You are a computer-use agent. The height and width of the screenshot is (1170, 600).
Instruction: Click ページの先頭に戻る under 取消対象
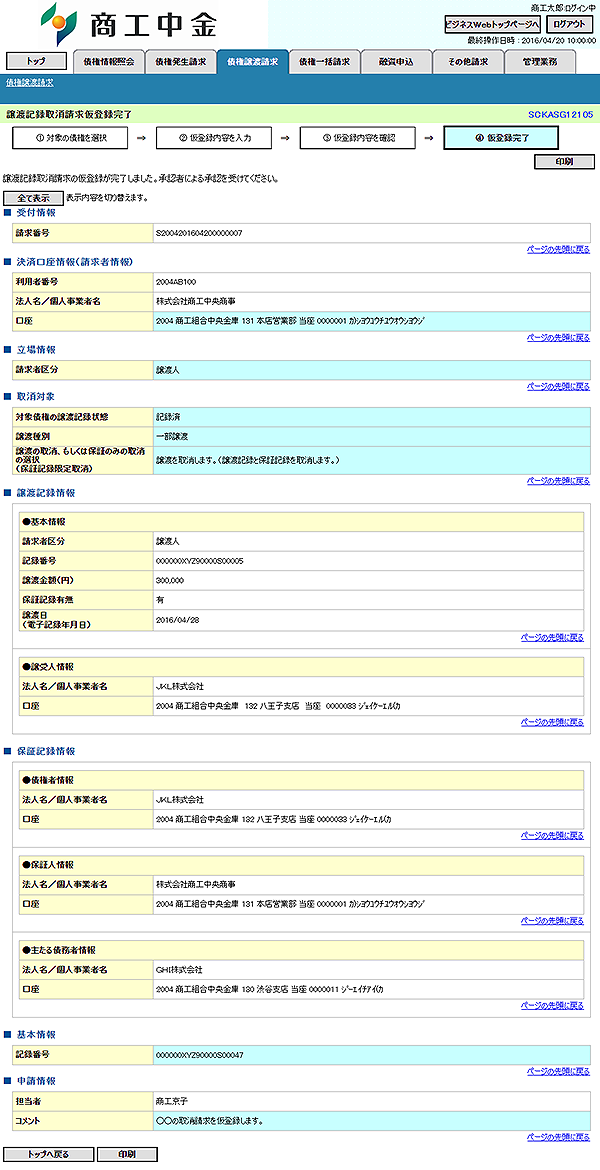(558, 481)
